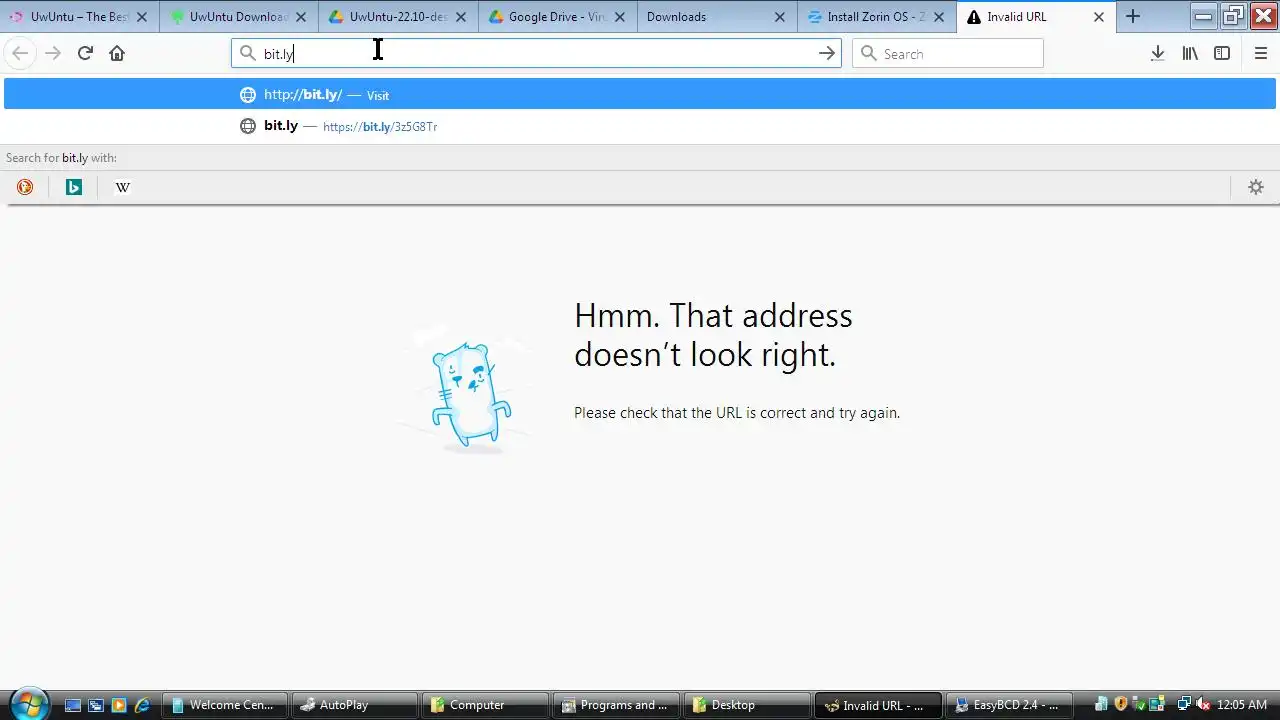Go forward with the forward arrow

click(53, 53)
